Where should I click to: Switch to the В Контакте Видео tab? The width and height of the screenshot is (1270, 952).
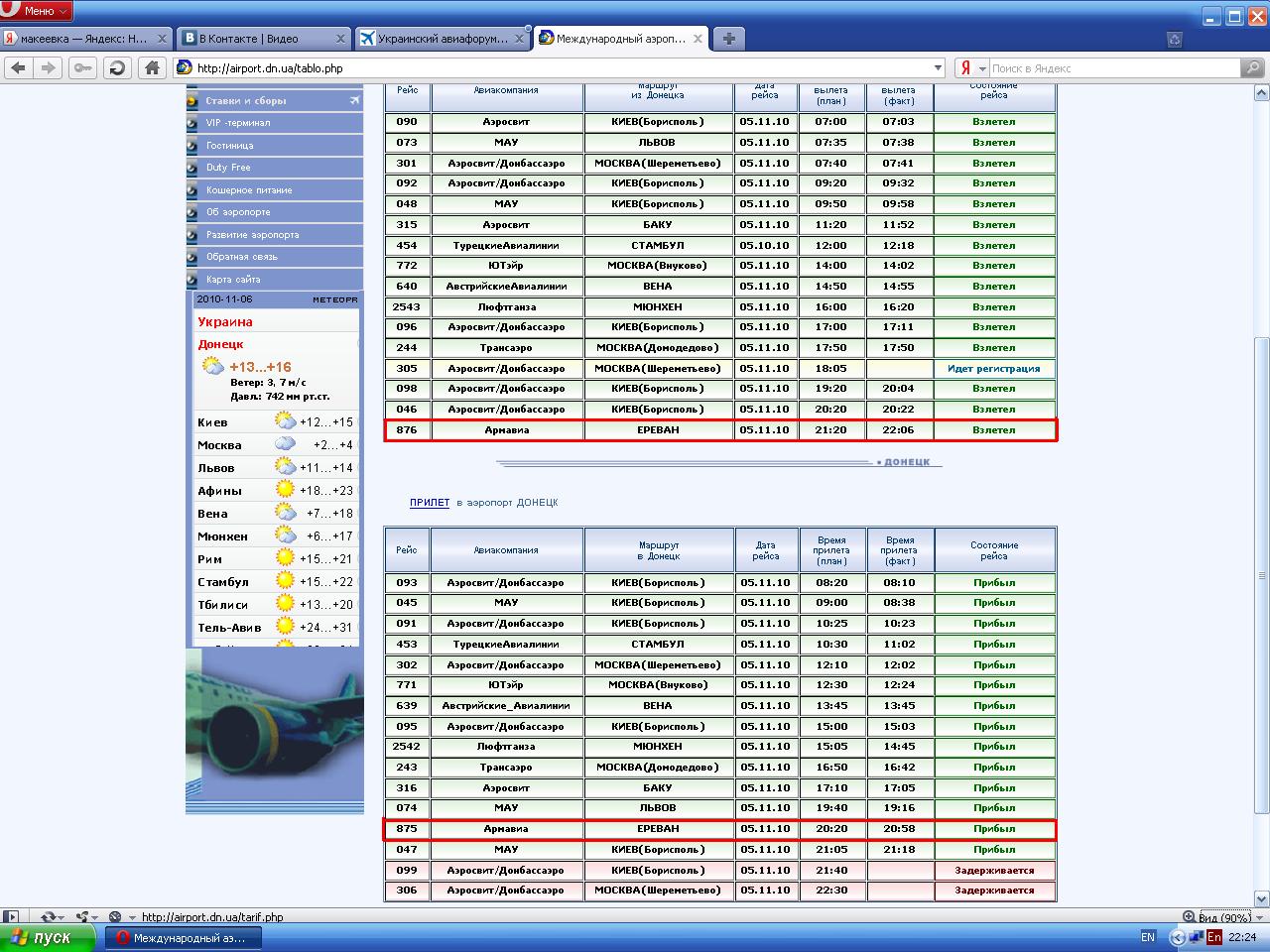point(256,39)
